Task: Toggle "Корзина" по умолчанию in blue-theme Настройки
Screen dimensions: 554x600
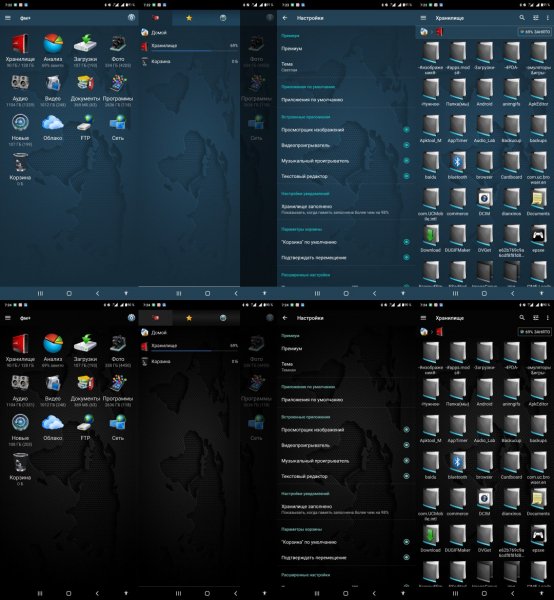Action: (406, 242)
